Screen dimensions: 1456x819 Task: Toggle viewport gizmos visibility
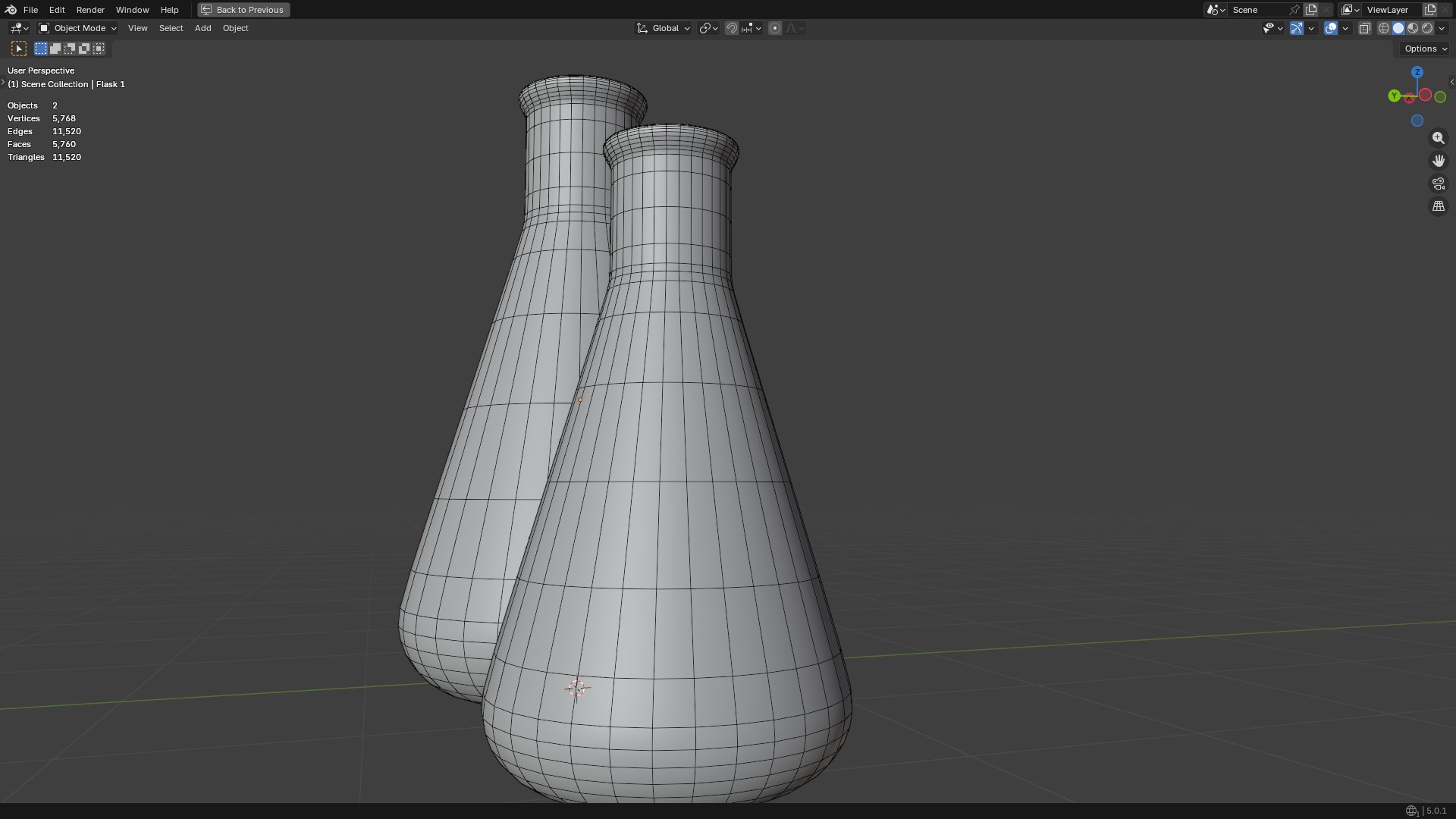(1297, 28)
